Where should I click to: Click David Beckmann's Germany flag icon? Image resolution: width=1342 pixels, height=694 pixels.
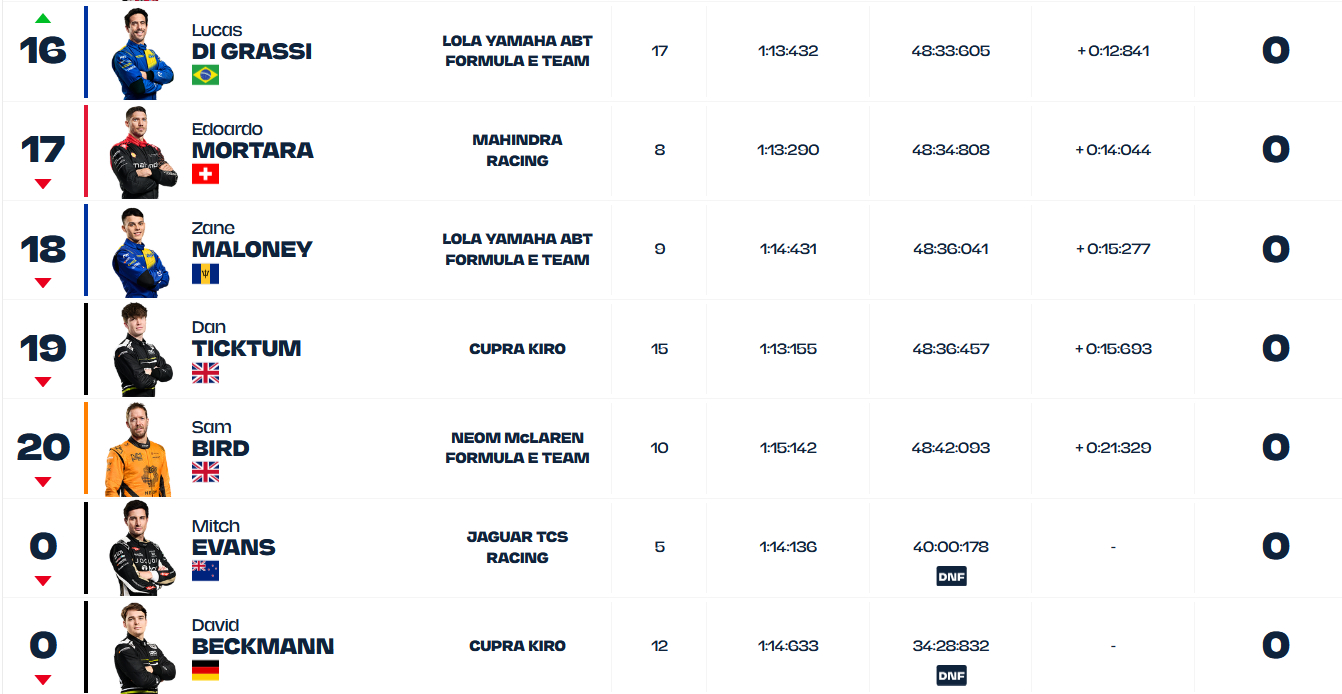pos(205,670)
